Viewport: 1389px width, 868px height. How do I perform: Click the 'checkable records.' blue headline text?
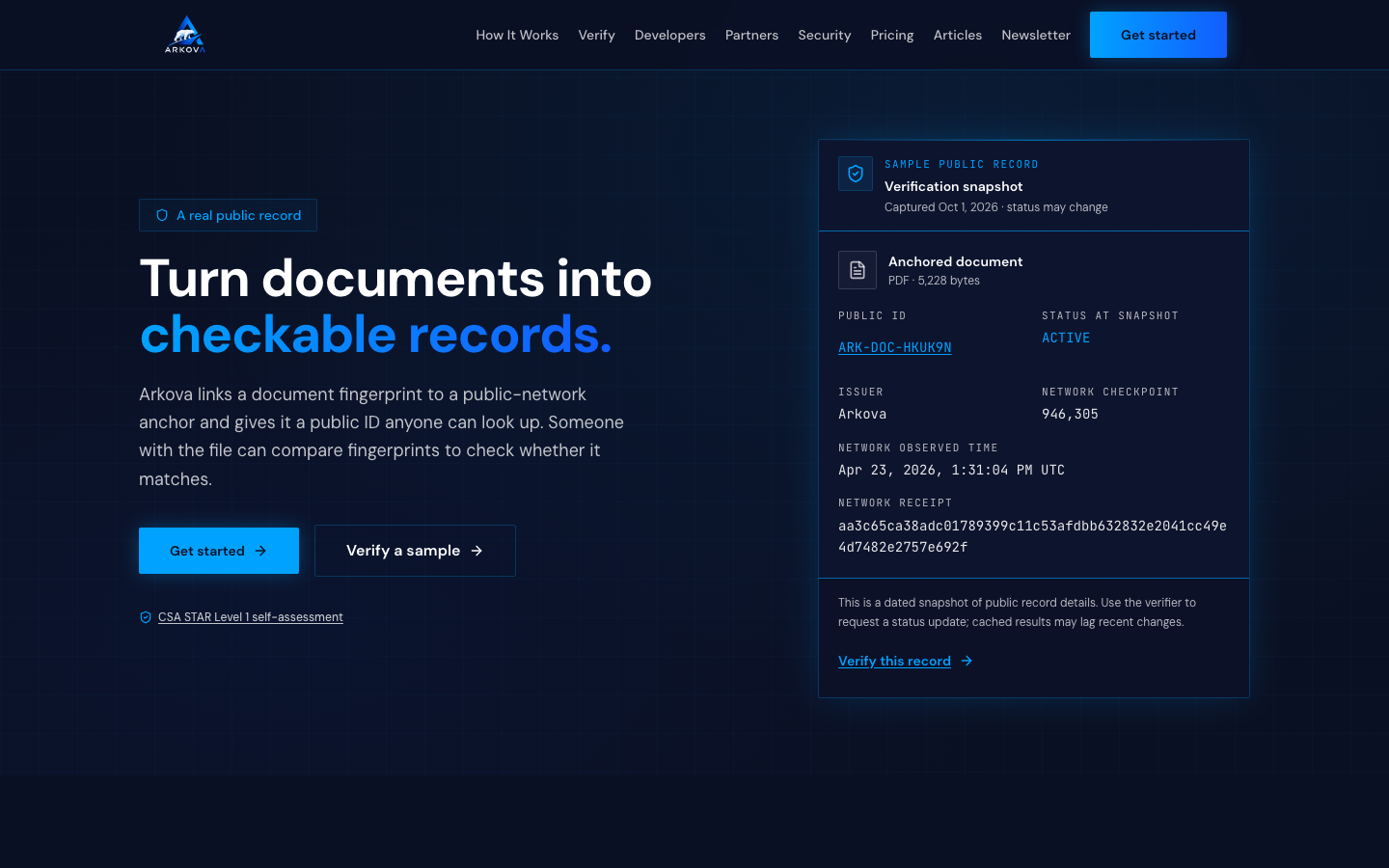tap(376, 335)
